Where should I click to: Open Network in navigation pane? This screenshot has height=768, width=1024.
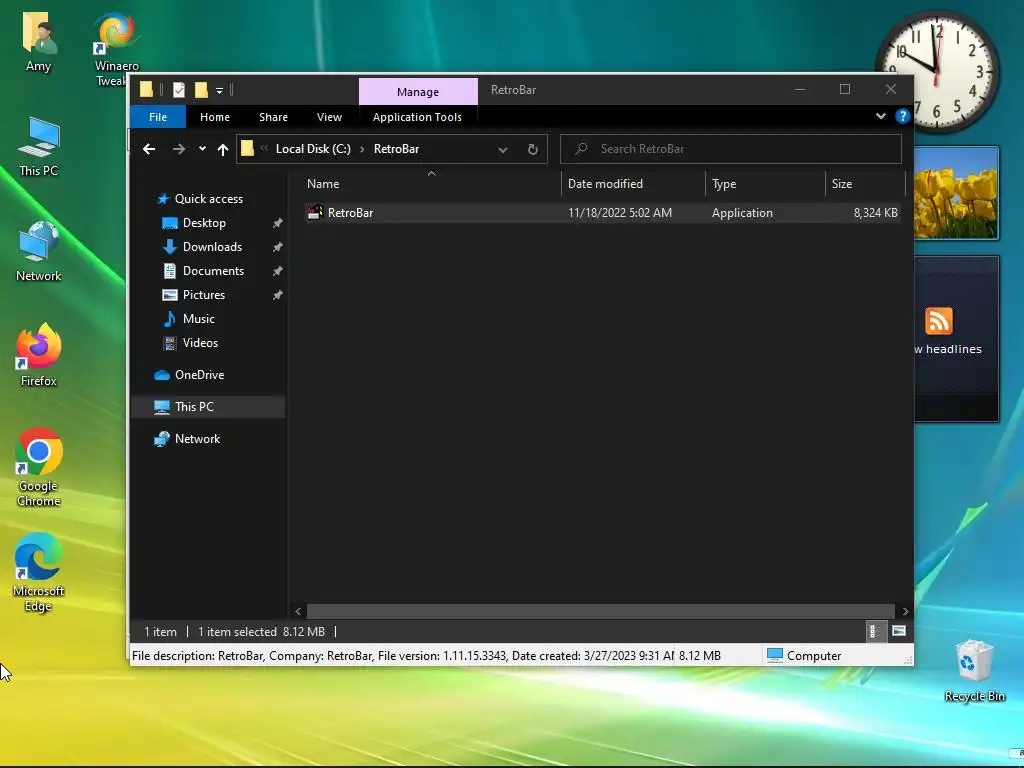187,439
